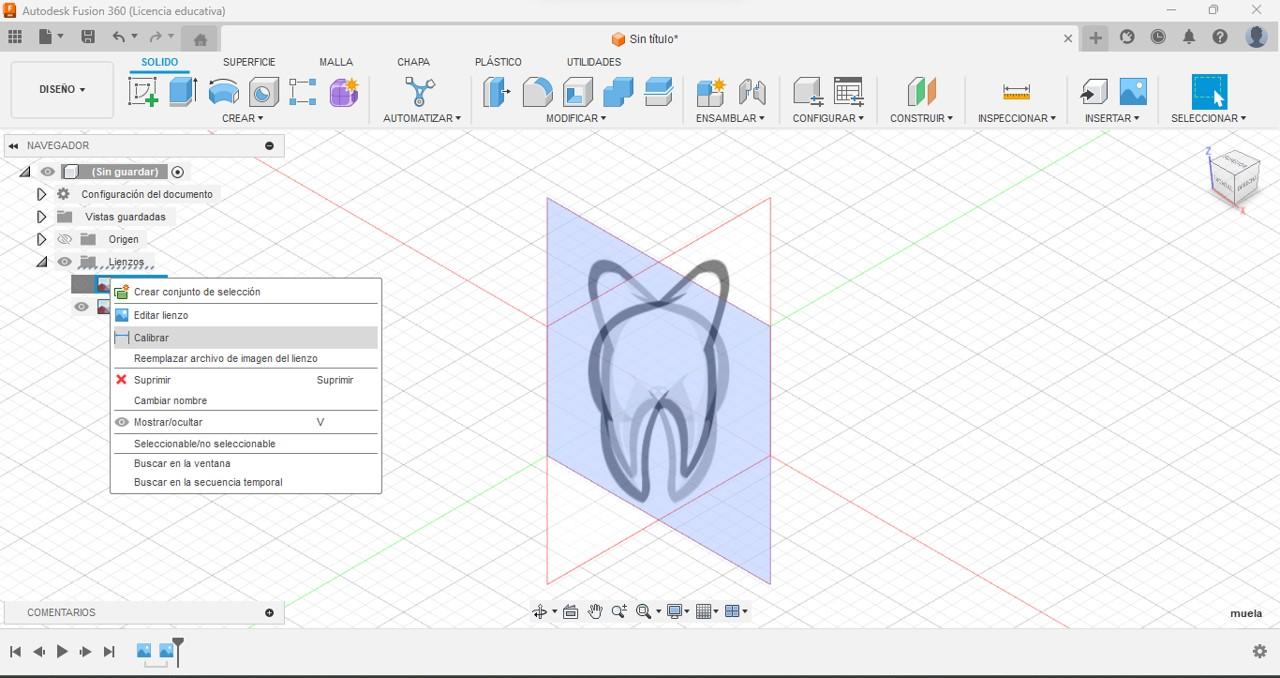This screenshot has width=1280, height=678.
Task: Open the CONFIGURAR menu label
Action: tap(828, 118)
